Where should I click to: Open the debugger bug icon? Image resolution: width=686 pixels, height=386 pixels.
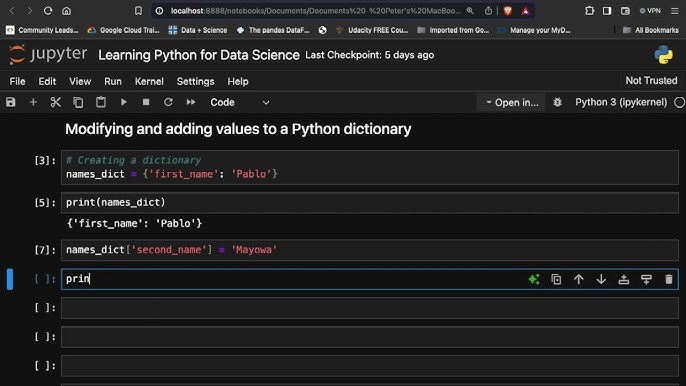click(x=557, y=102)
